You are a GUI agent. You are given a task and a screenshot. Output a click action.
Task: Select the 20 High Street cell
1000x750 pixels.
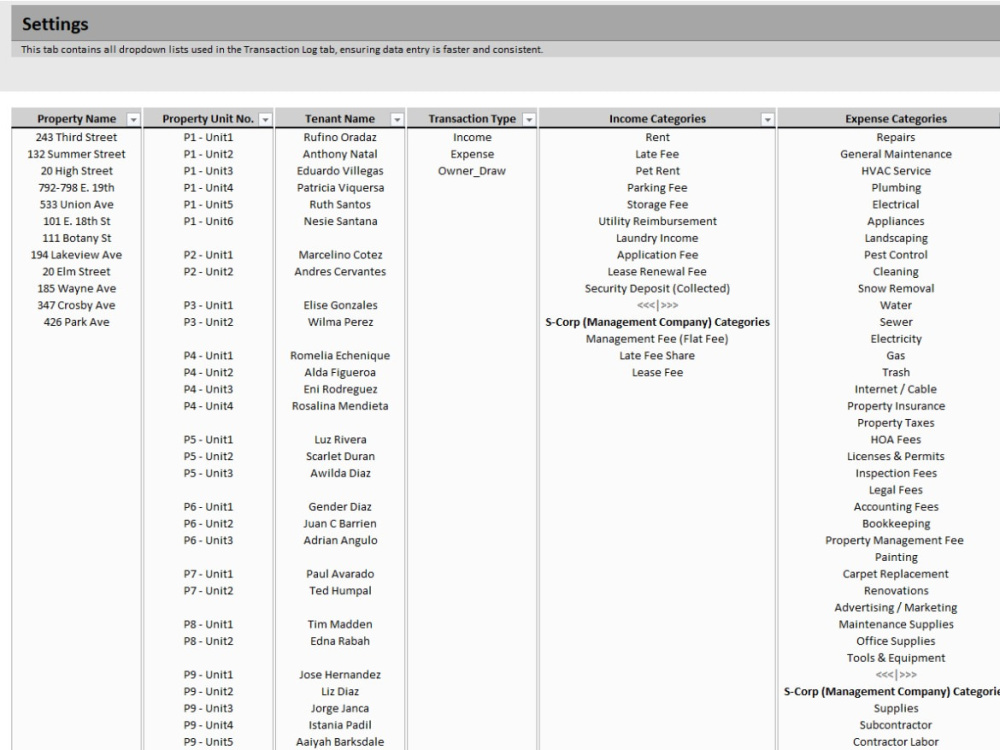(77, 171)
